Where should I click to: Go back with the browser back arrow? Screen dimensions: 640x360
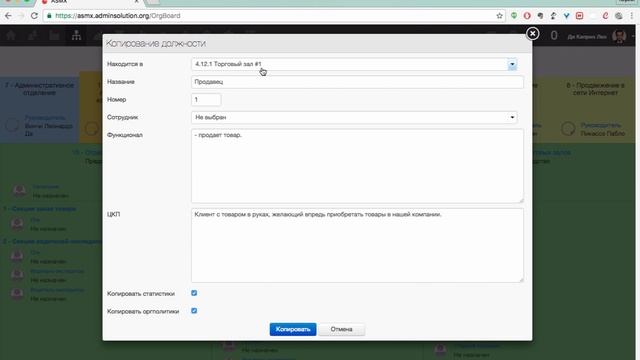click(x=8, y=16)
